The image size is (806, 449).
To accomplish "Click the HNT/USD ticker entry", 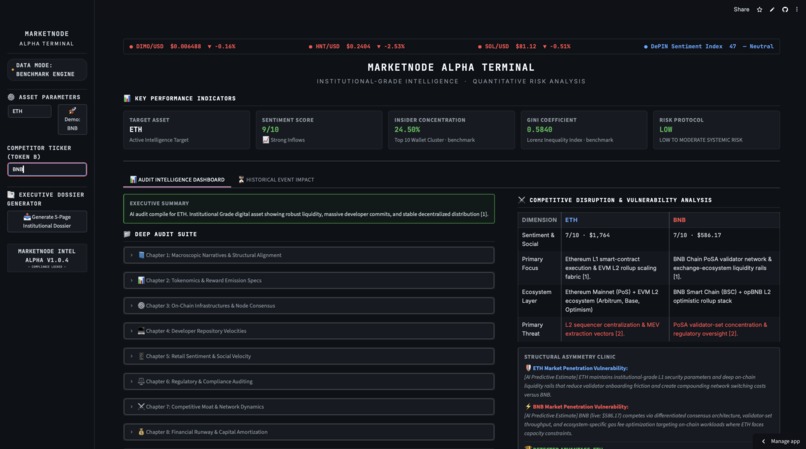I will pyautogui.click(x=356, y=46).
